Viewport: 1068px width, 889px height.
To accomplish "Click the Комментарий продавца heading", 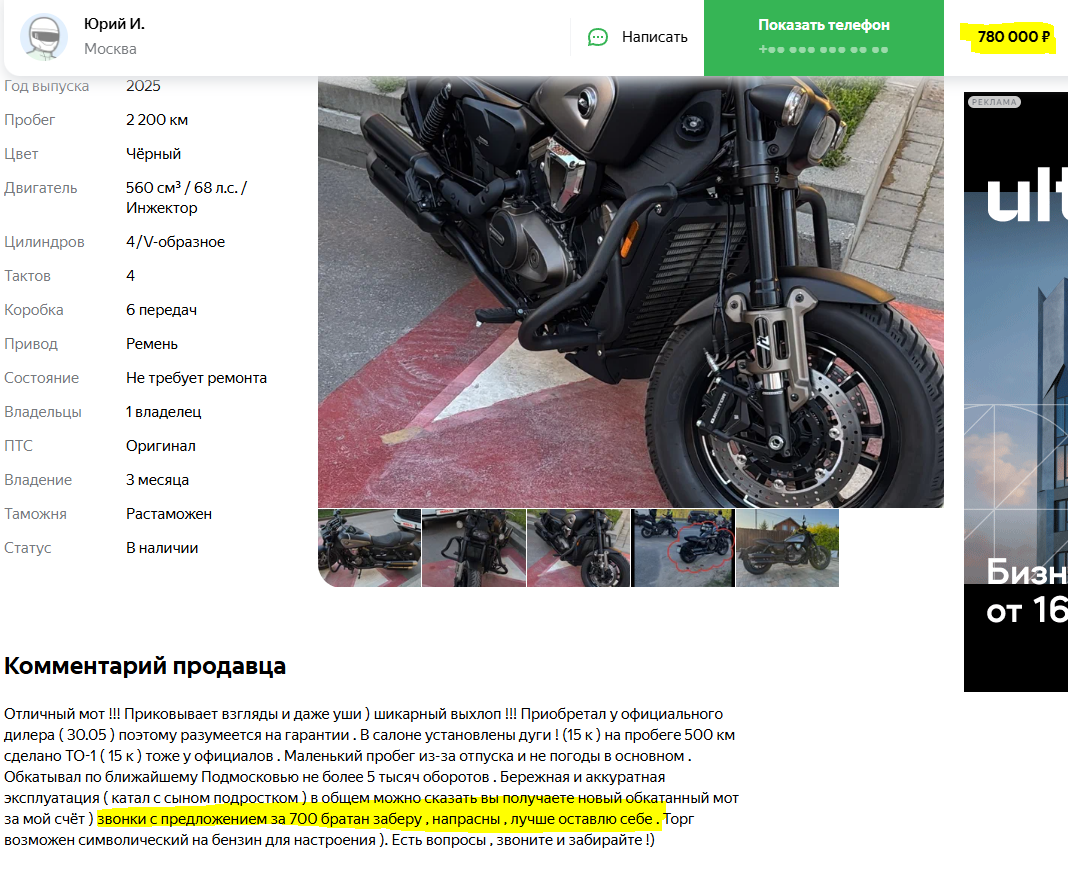I will click(145, 666).
